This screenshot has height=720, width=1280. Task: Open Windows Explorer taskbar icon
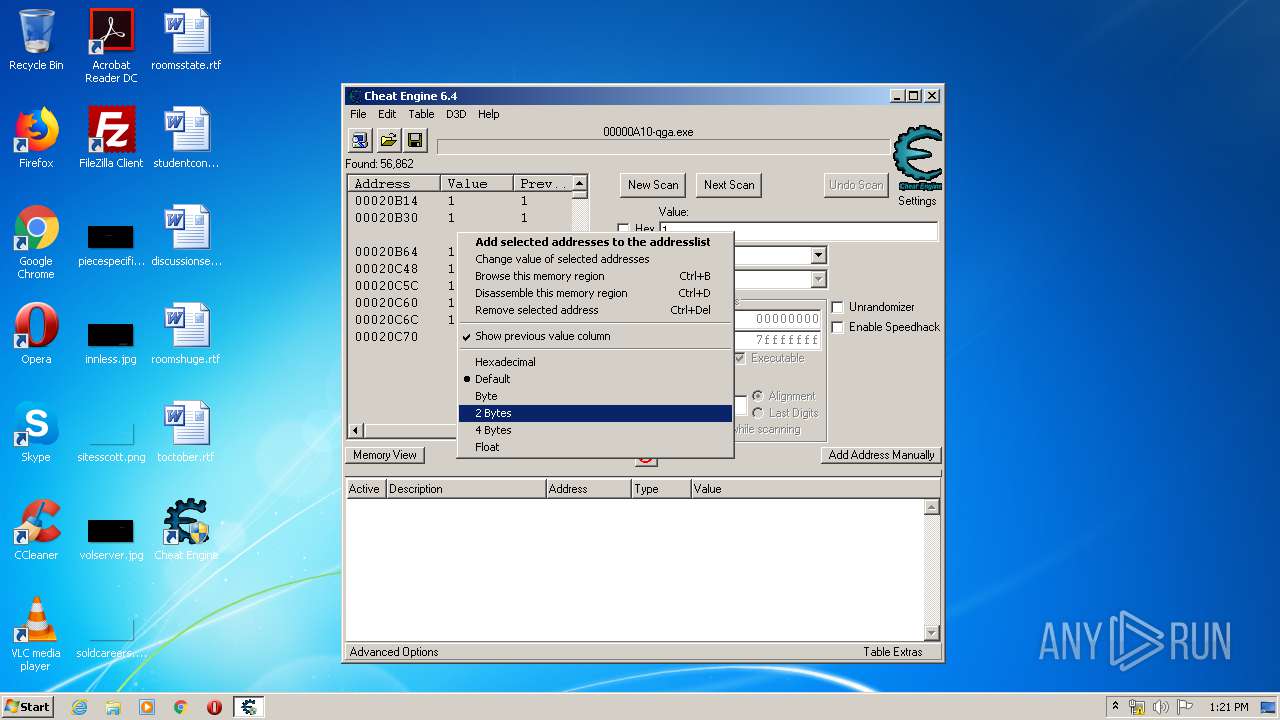click(113, 707)
